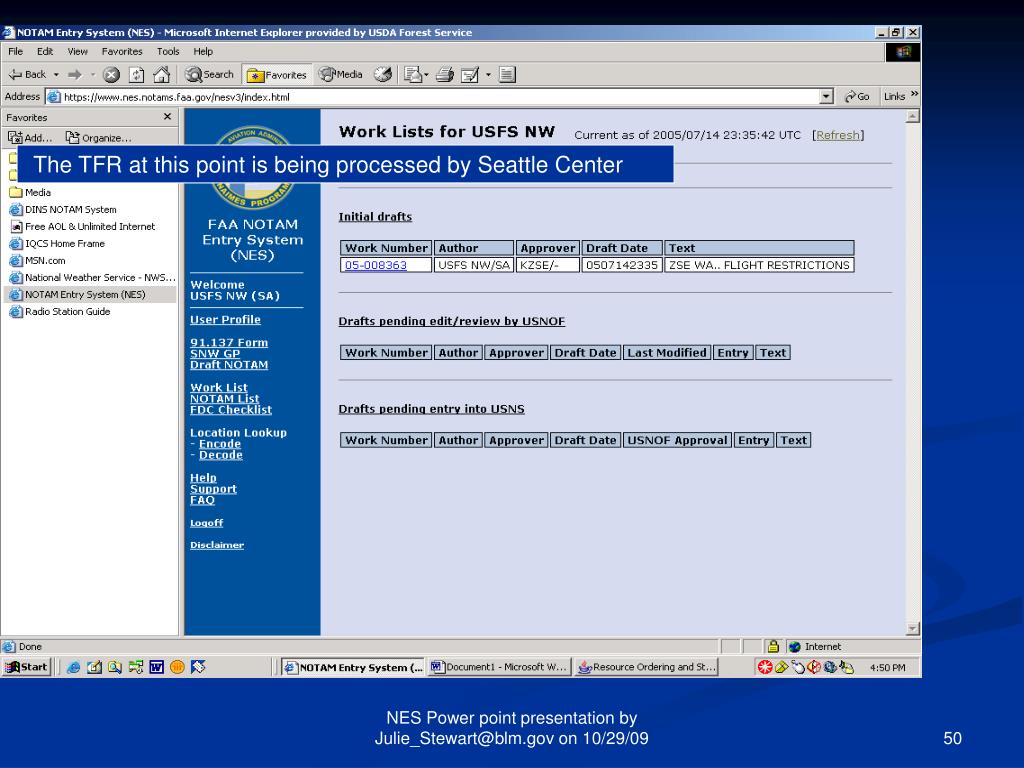
Task: Open IQCS Home Frame favorite
Action: [57, 244]
